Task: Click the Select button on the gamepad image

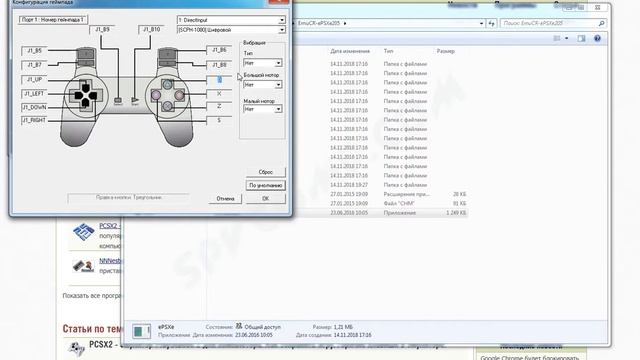Action: [x=118, y=100]
